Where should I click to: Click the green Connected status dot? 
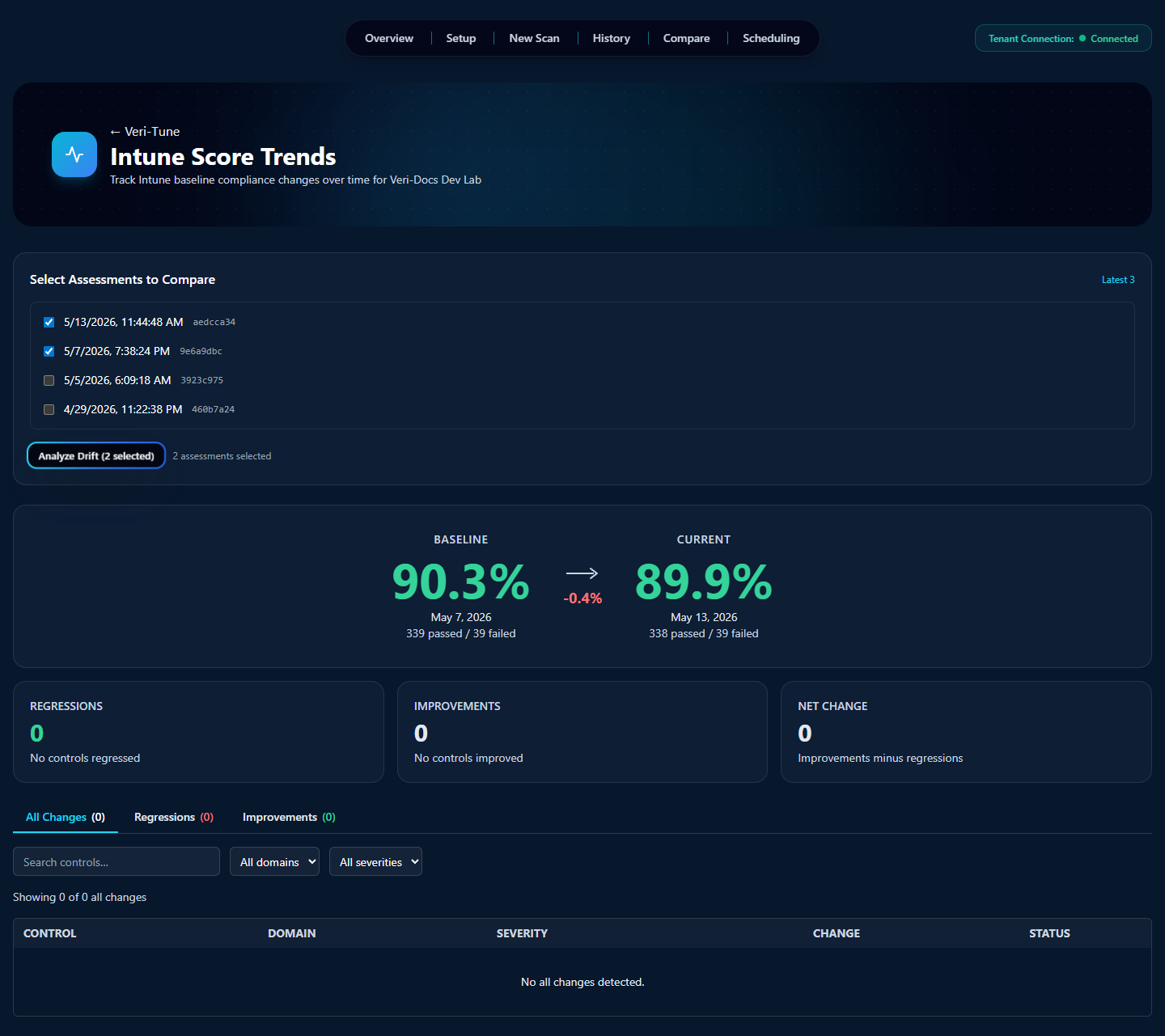1082,38
